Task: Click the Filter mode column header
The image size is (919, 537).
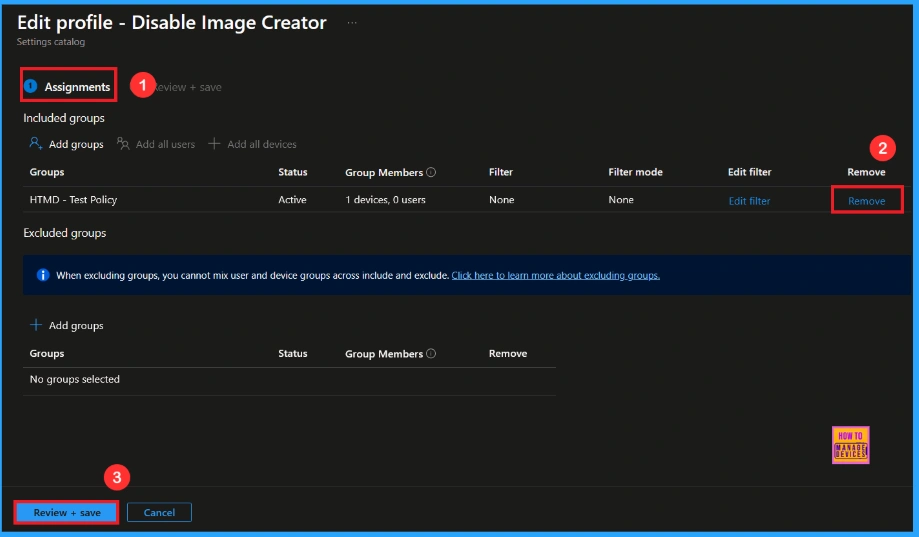Action: tap(635, 172)
